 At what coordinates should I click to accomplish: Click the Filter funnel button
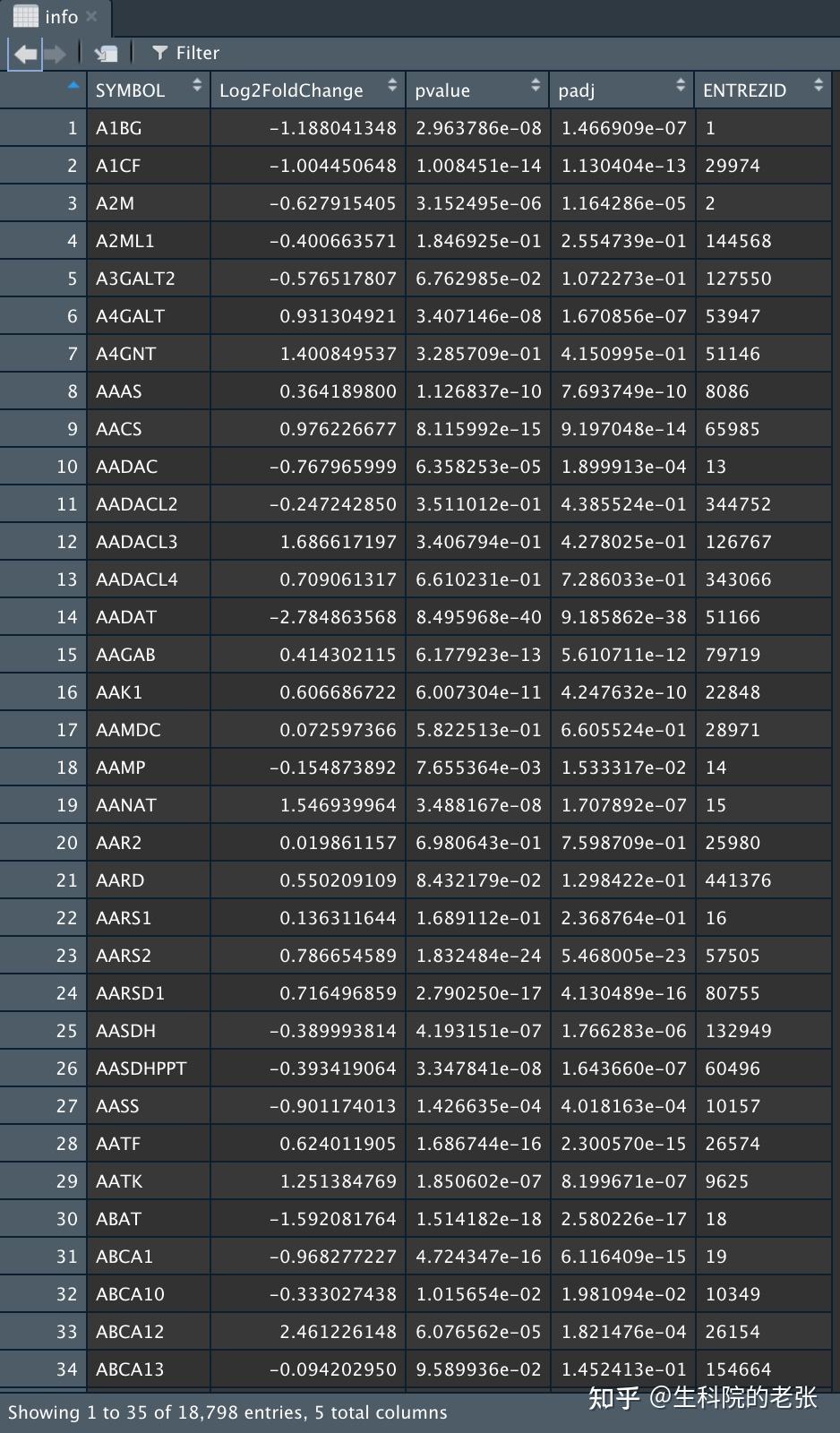click(185, 53)
